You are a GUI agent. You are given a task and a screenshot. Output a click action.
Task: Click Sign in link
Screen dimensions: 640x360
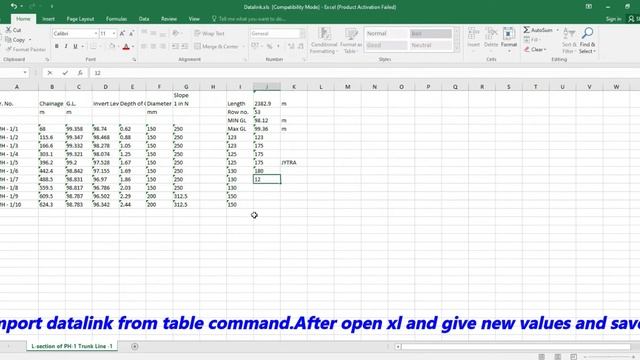pyautogui.click(x=613, y=19)
